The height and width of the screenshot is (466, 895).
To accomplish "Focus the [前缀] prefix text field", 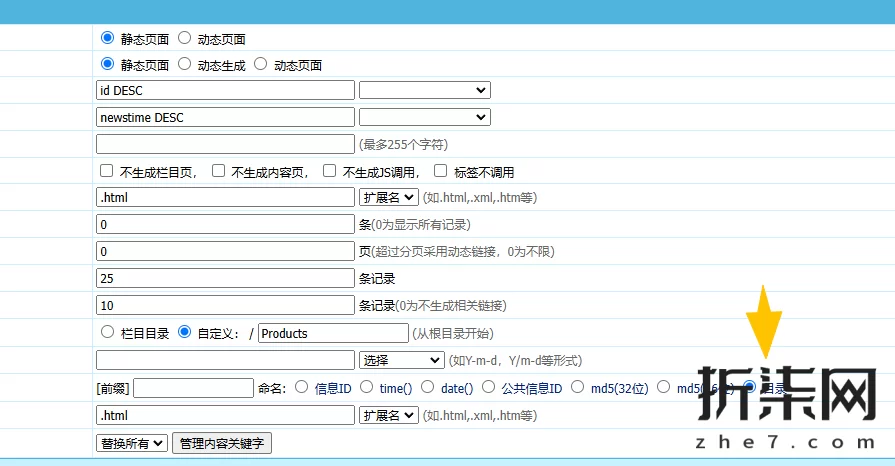I will 193,388.
